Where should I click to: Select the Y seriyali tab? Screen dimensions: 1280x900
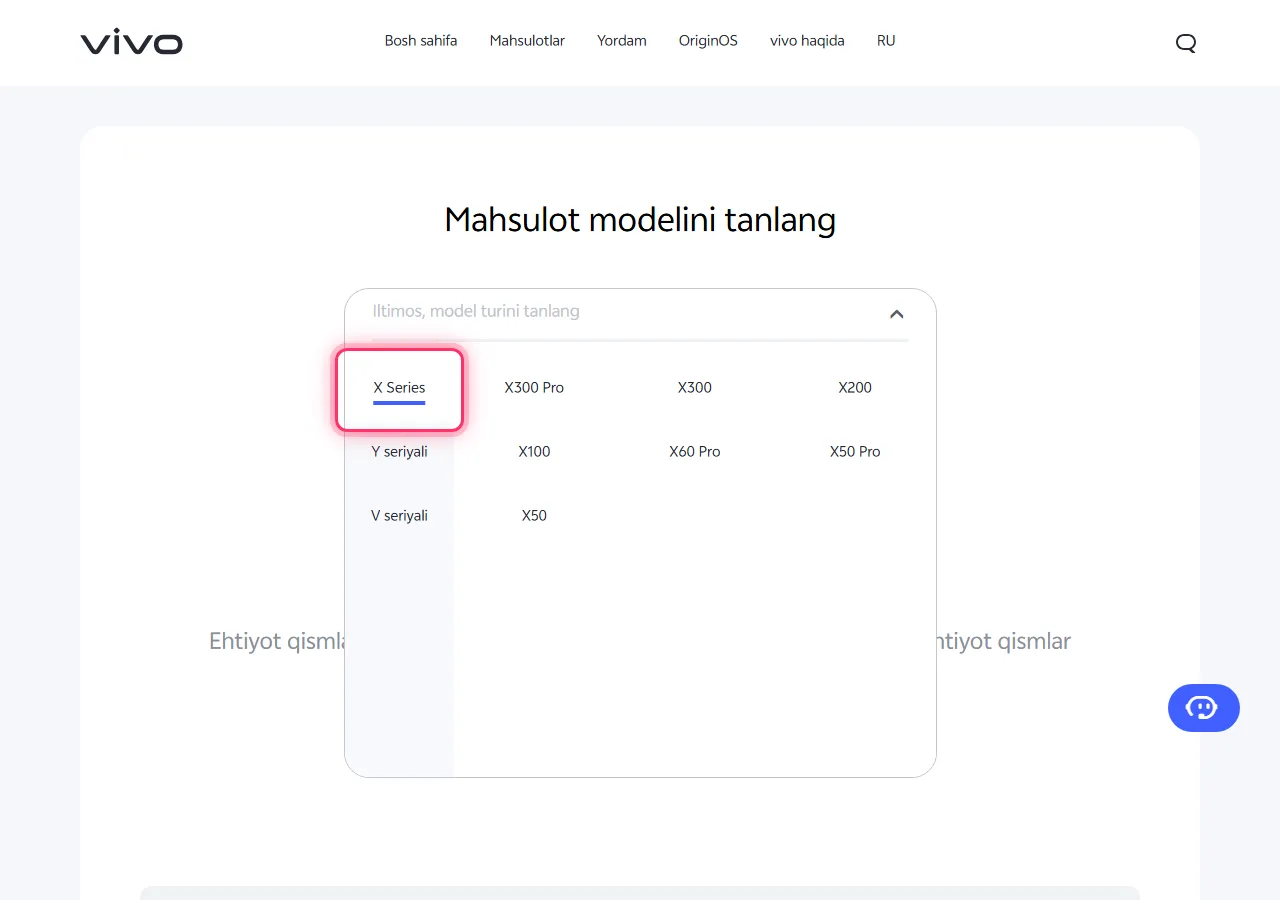click(399, 452)
